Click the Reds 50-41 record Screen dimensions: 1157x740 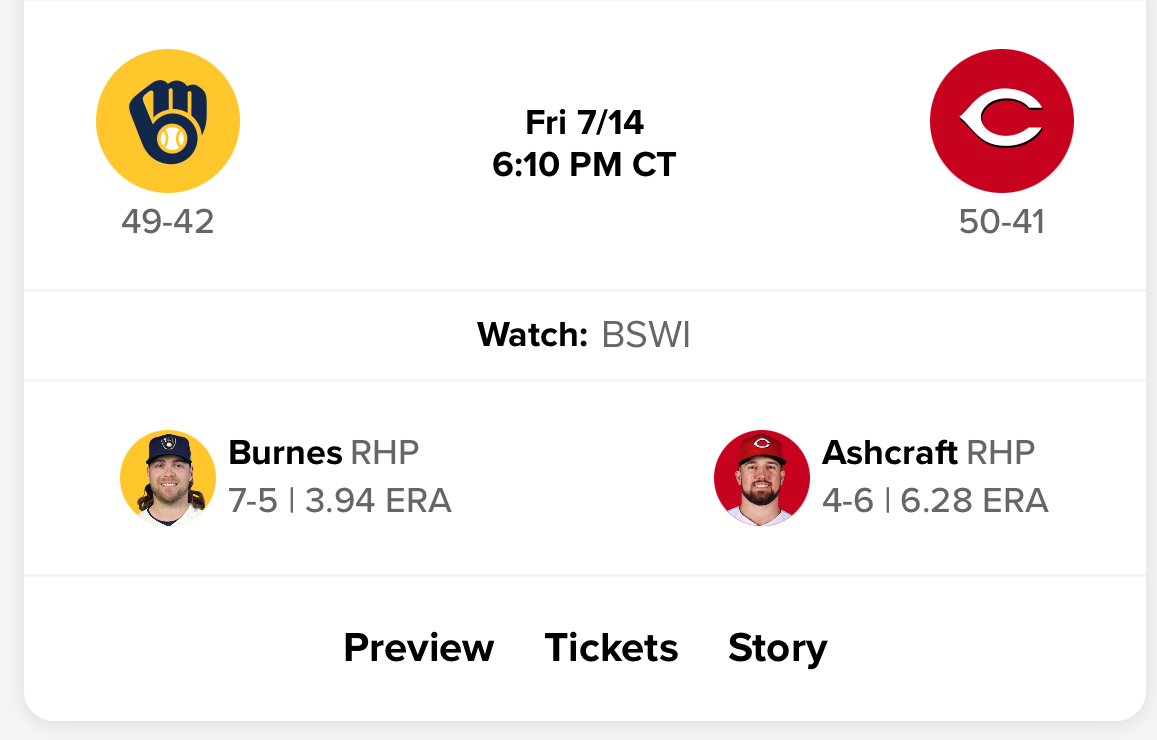[1001, 221]
